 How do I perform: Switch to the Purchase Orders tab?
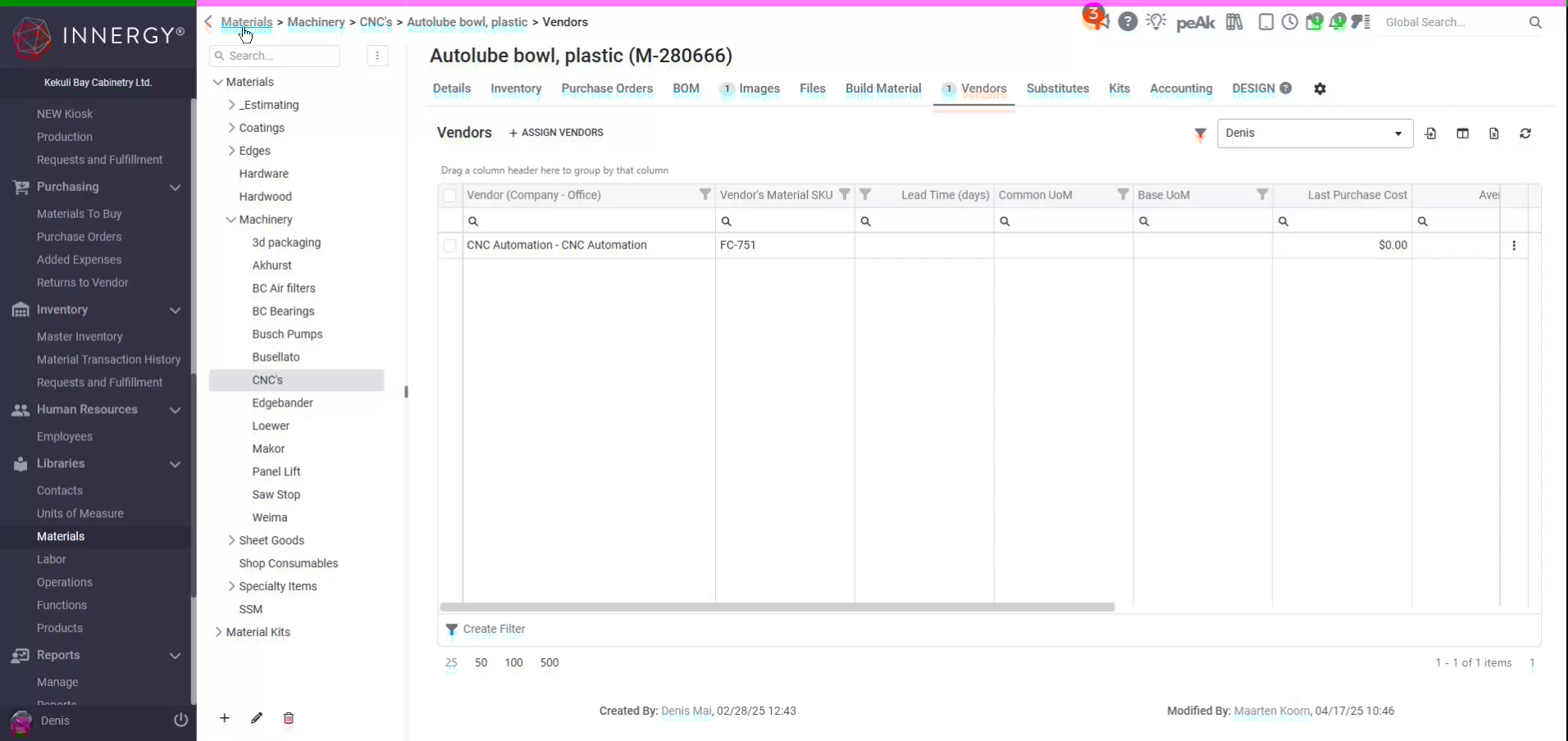[x=607, y=89]
